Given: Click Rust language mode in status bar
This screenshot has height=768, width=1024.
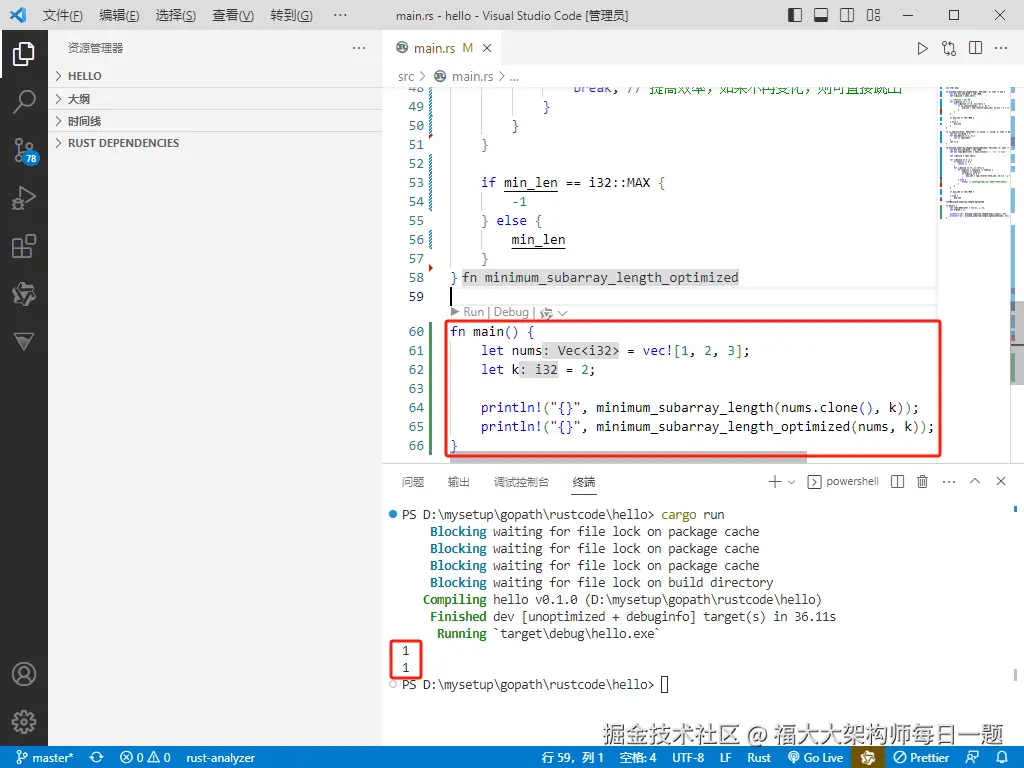Looking at the screenshot, I should (x=759, y=758).
